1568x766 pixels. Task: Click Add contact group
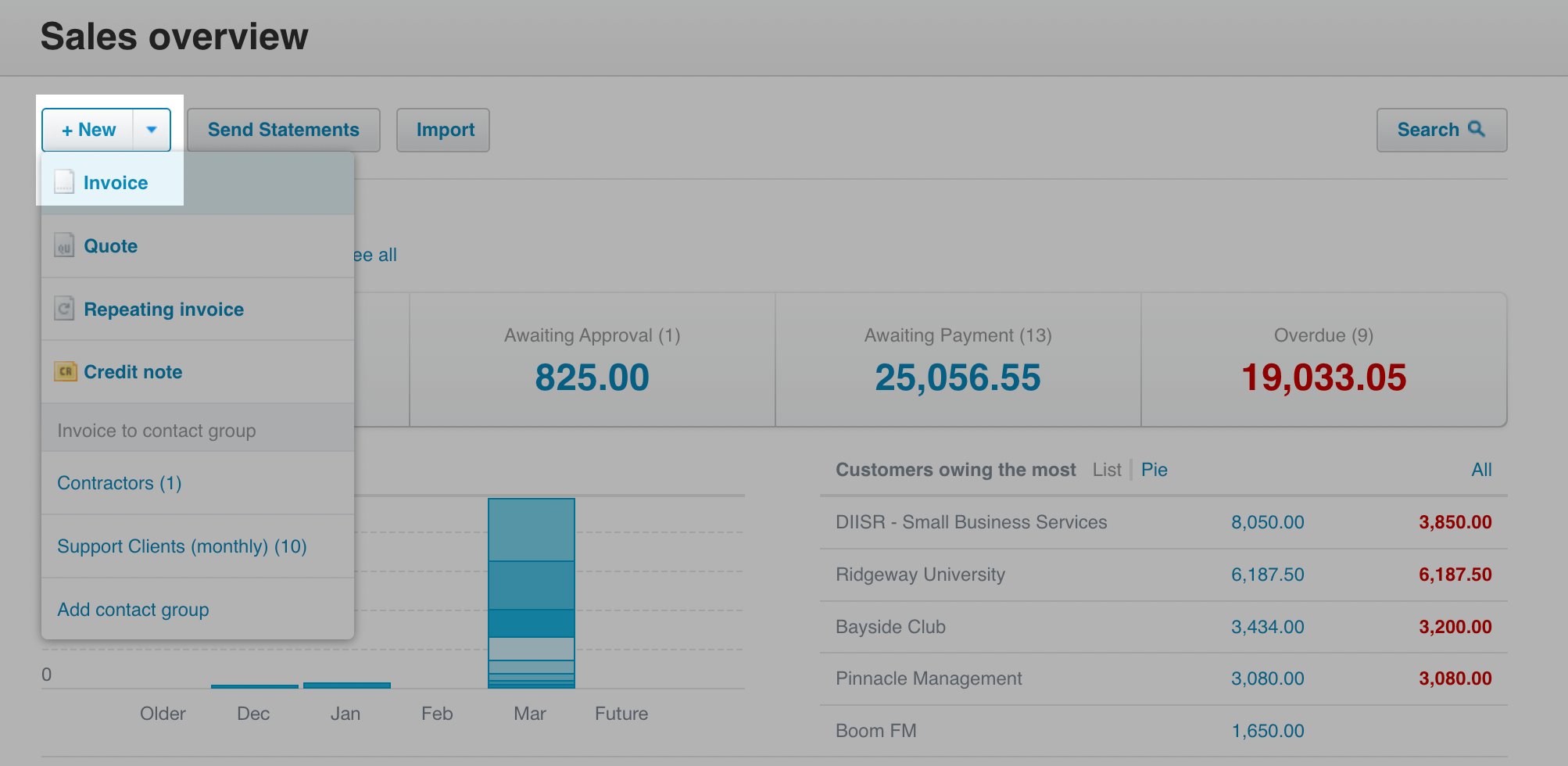point(198,610)
